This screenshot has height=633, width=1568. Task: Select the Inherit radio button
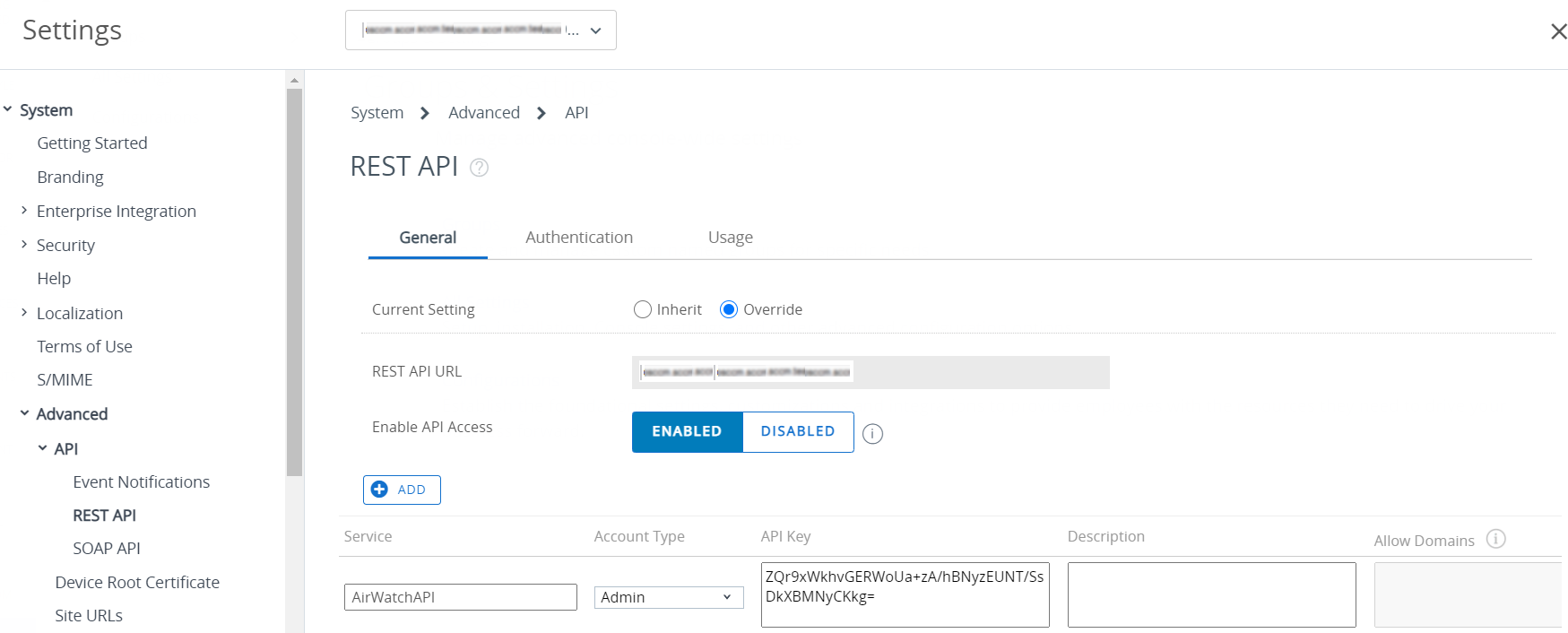[x=642, y=309]
